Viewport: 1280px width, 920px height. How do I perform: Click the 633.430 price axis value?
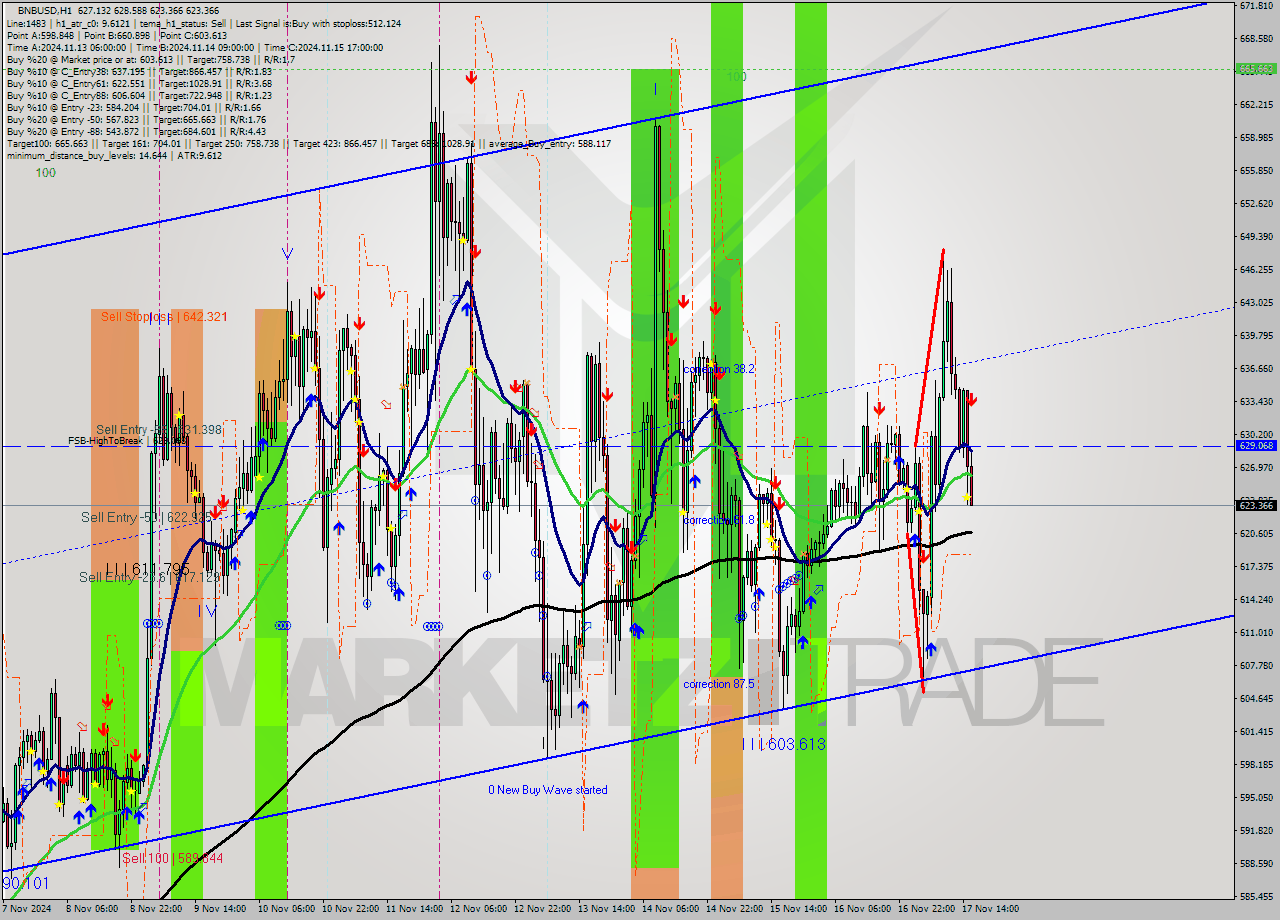pyautogui.click(x=1256, y=402)
